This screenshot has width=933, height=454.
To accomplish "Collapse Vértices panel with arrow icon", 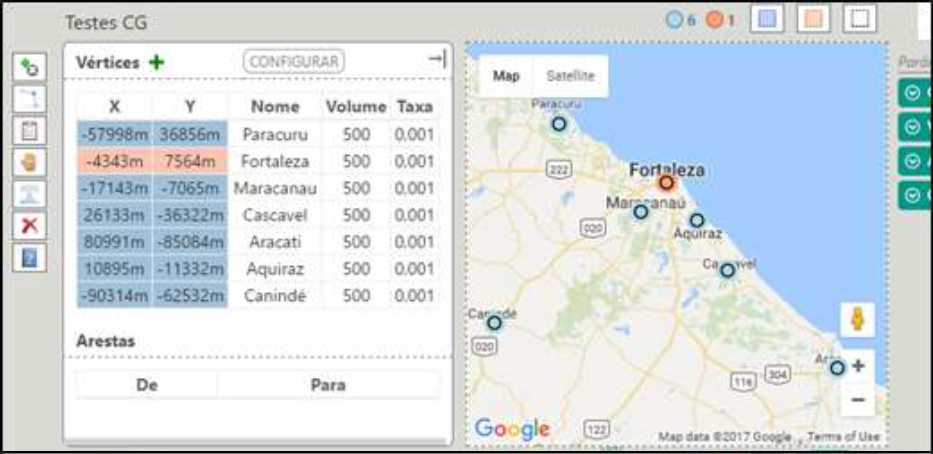I will (x=436, y=60).
